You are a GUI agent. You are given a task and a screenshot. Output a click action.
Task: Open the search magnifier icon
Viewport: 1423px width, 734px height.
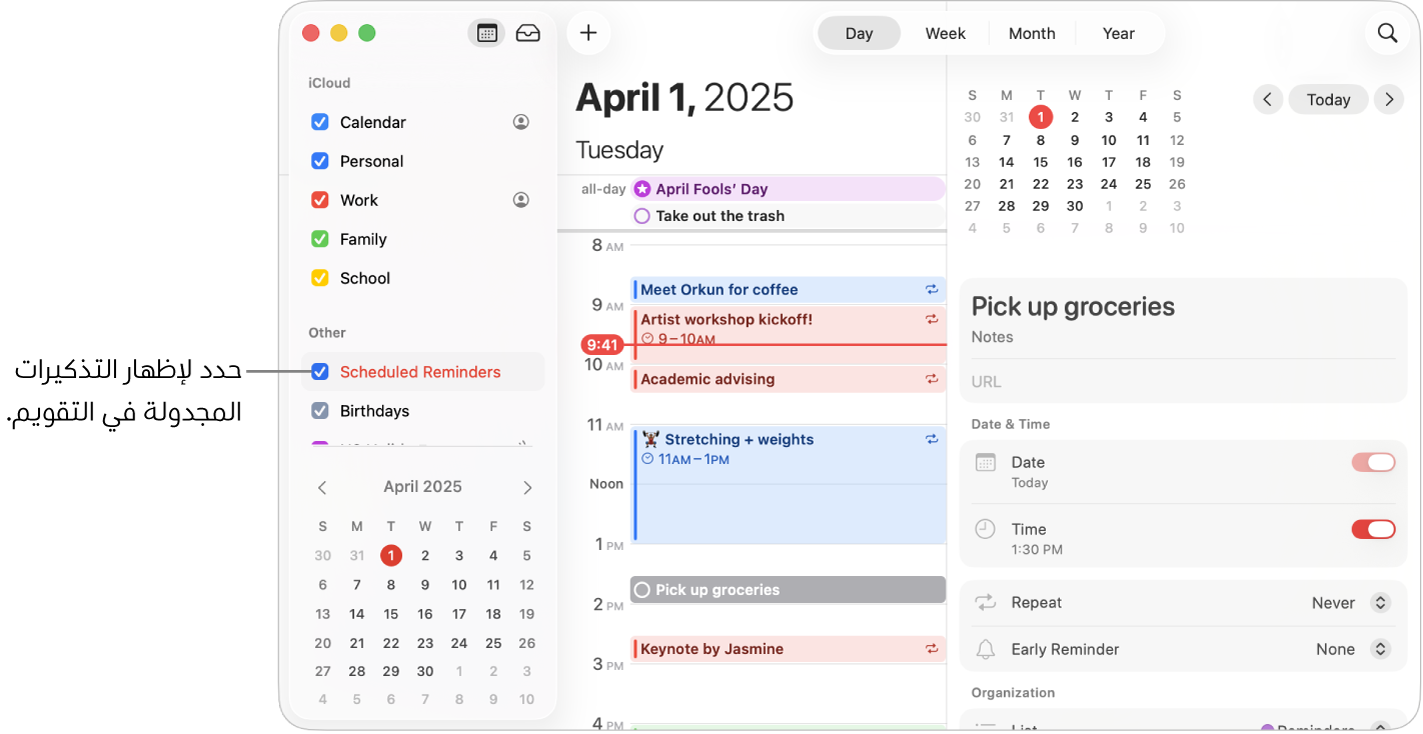click(x=1388, y=33)
